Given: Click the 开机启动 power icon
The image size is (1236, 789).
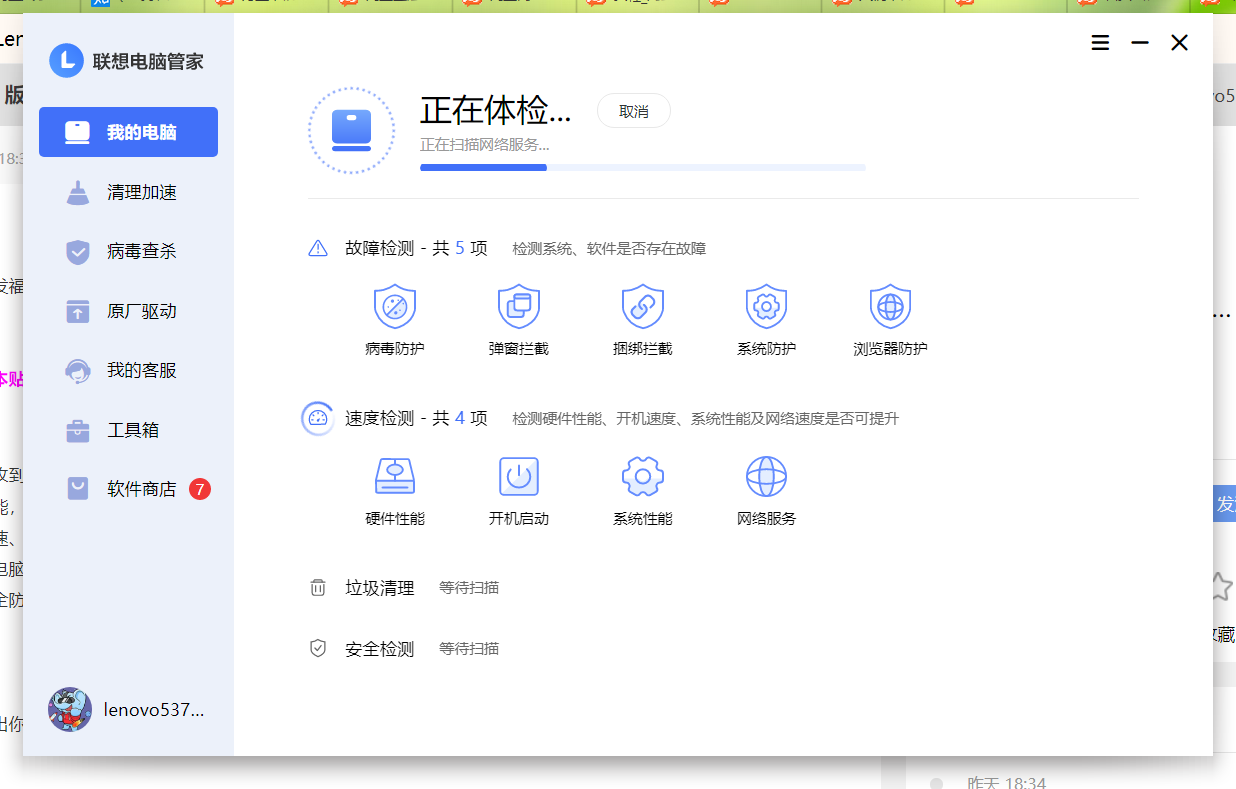Looking at the screenshot, I should click(x=519, y=477).
